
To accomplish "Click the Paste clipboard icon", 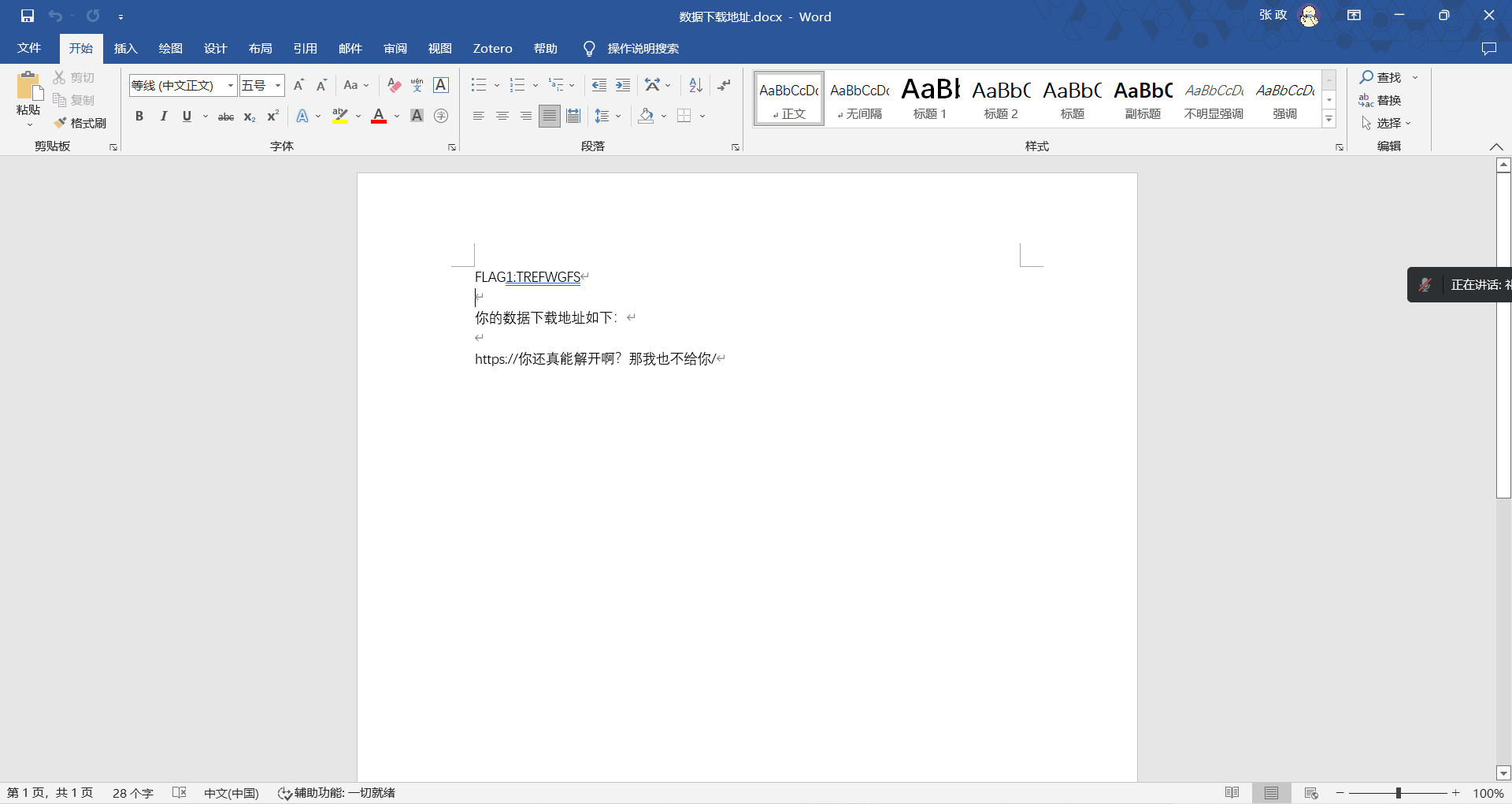I will tap(28, 86).
